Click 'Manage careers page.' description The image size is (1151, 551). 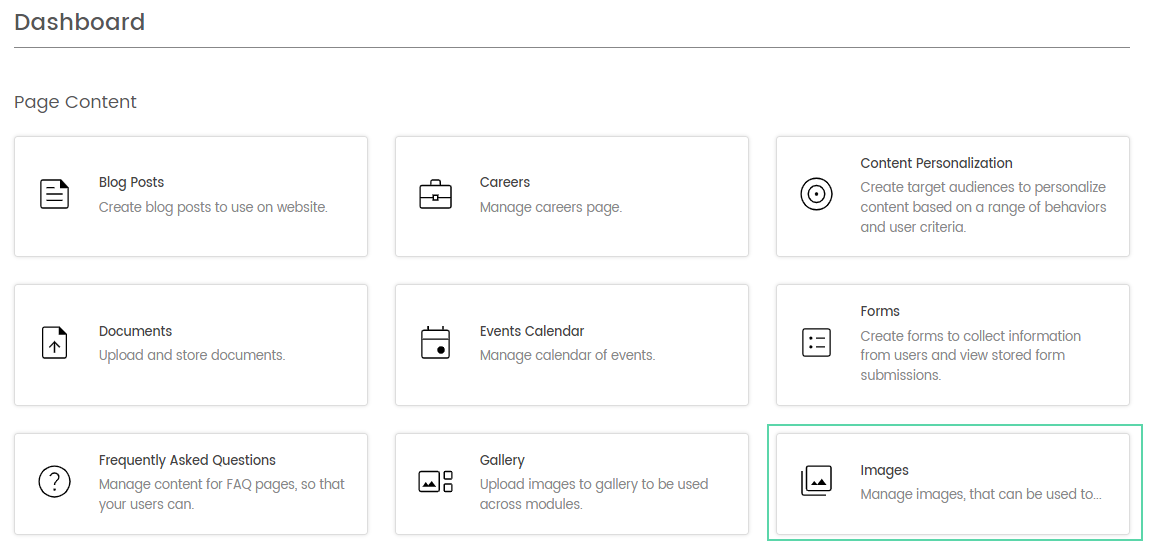pyautogui.click(x=551, y=208)
